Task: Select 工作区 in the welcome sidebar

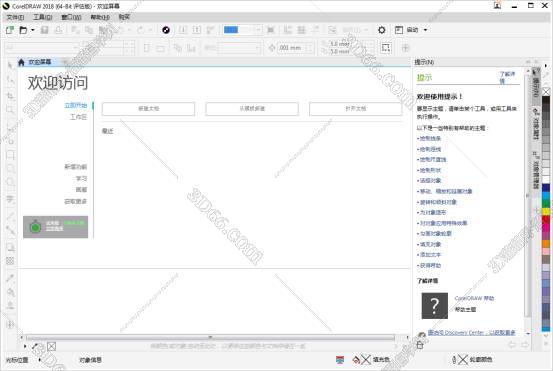Action: coord(78,117)
